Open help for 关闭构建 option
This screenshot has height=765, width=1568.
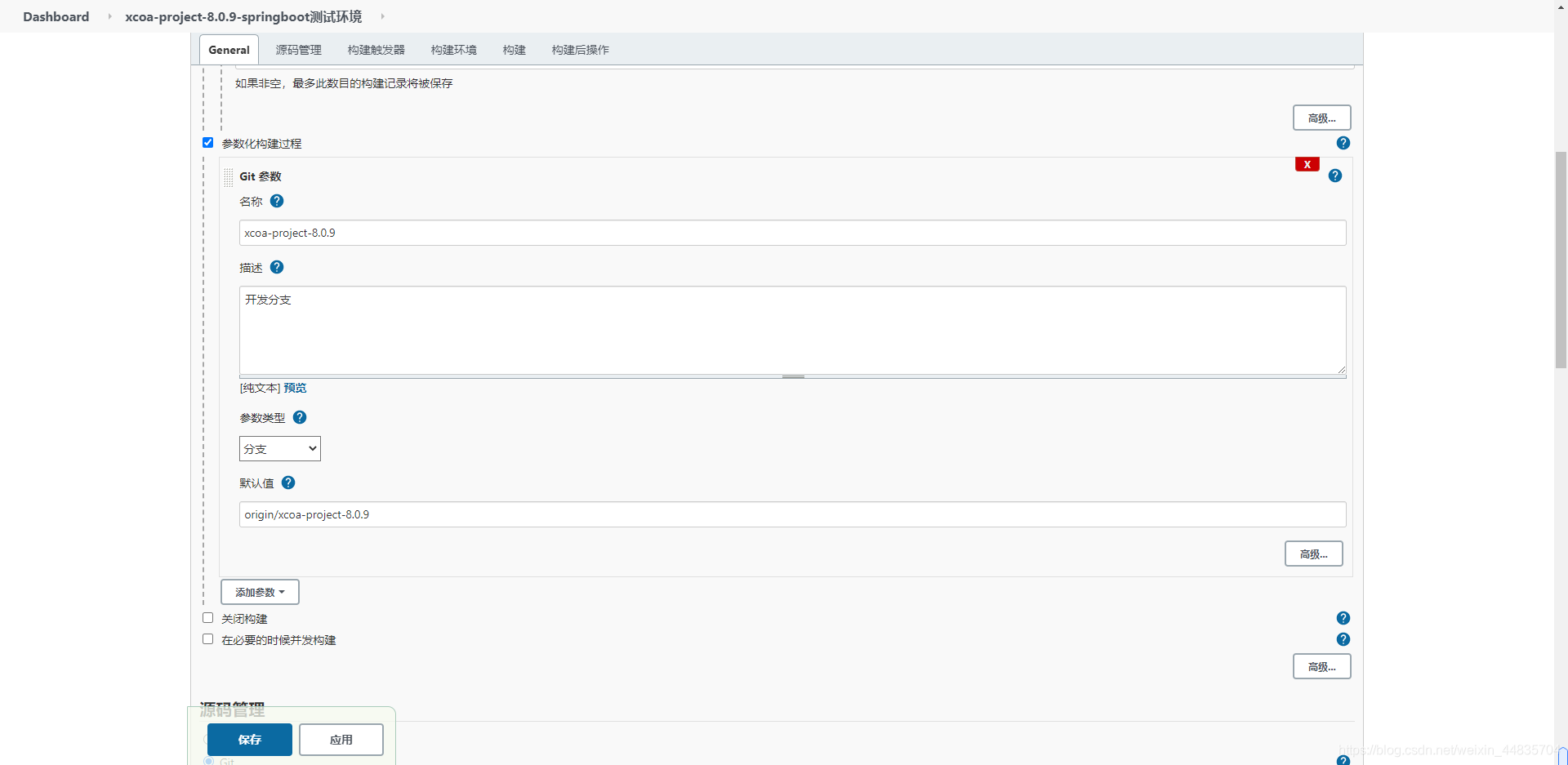(x=1343, y=618)
